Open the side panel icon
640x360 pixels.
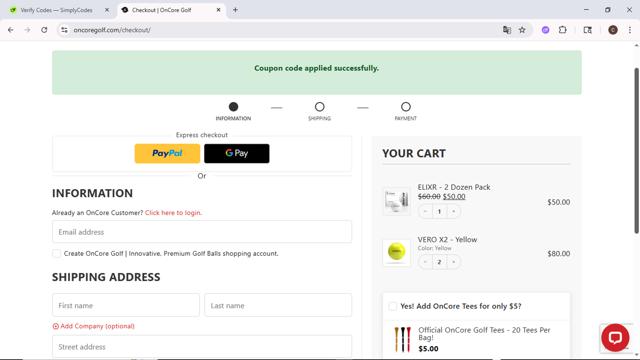pyautogui.click(x=587, y=30)
